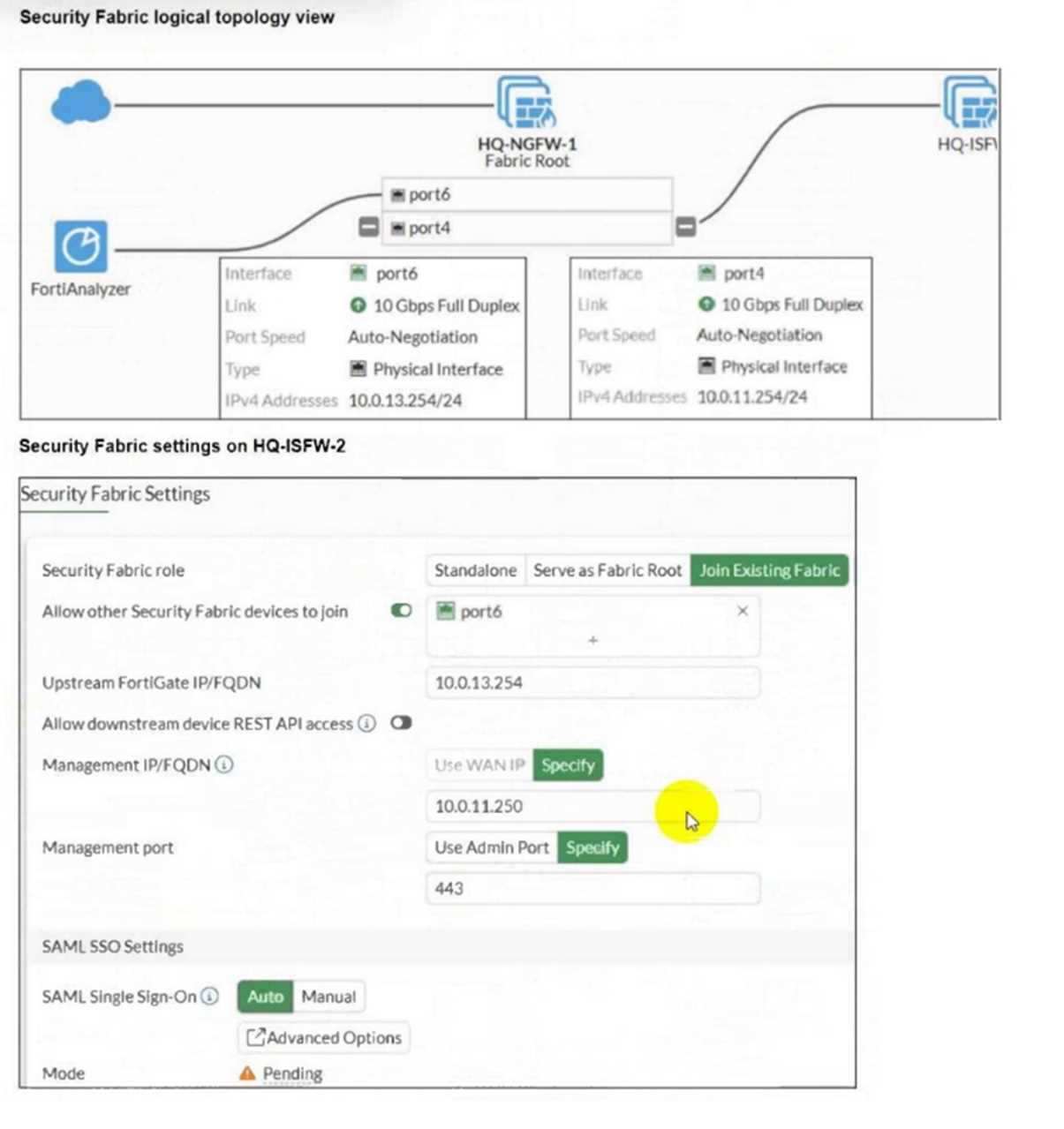Screen dimensions: 1064x1129
Task: Click the Upstream FortiGate IP field
Action: pos(592,682)
